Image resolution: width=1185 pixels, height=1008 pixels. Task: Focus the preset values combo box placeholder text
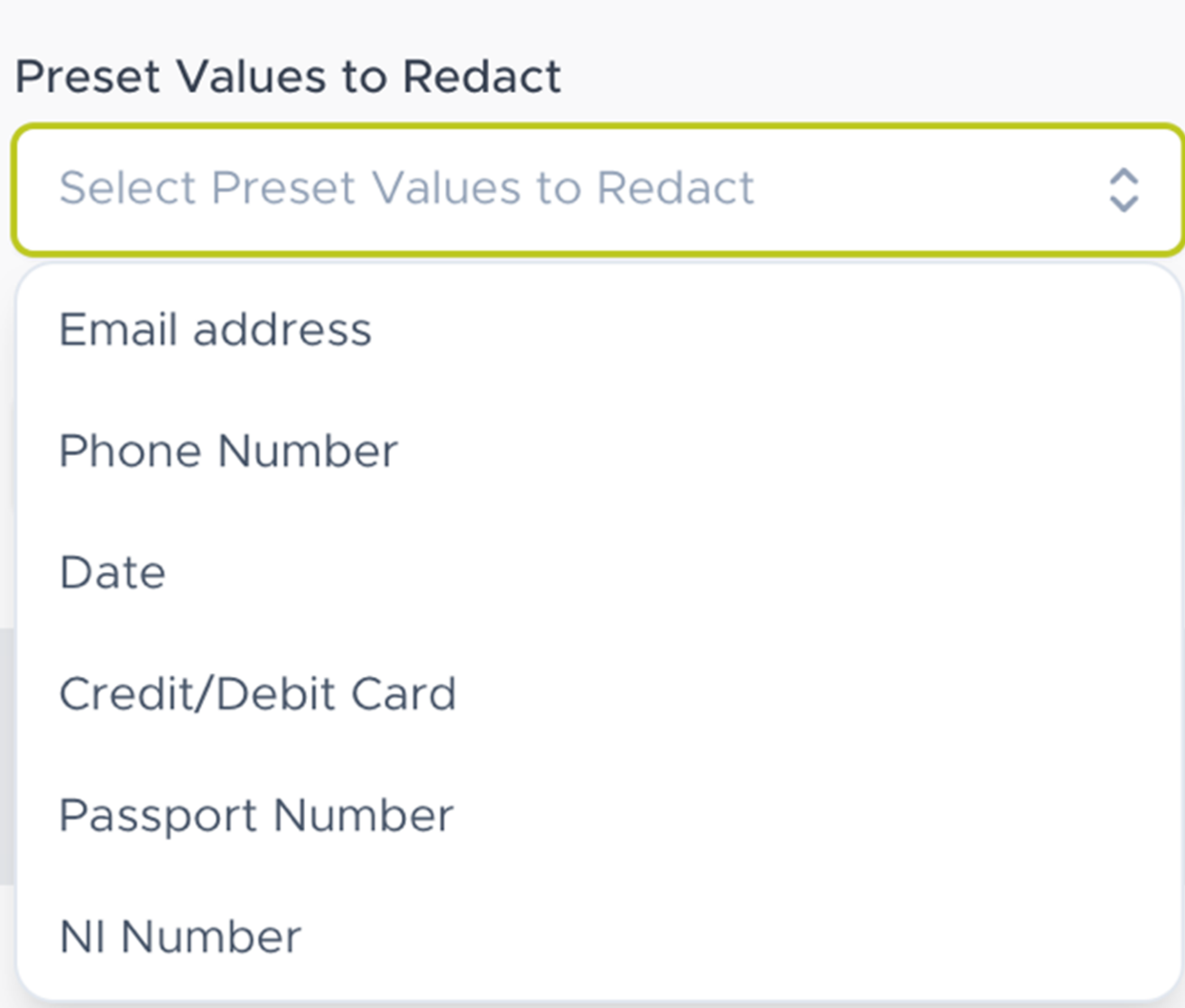click(406, 189)
